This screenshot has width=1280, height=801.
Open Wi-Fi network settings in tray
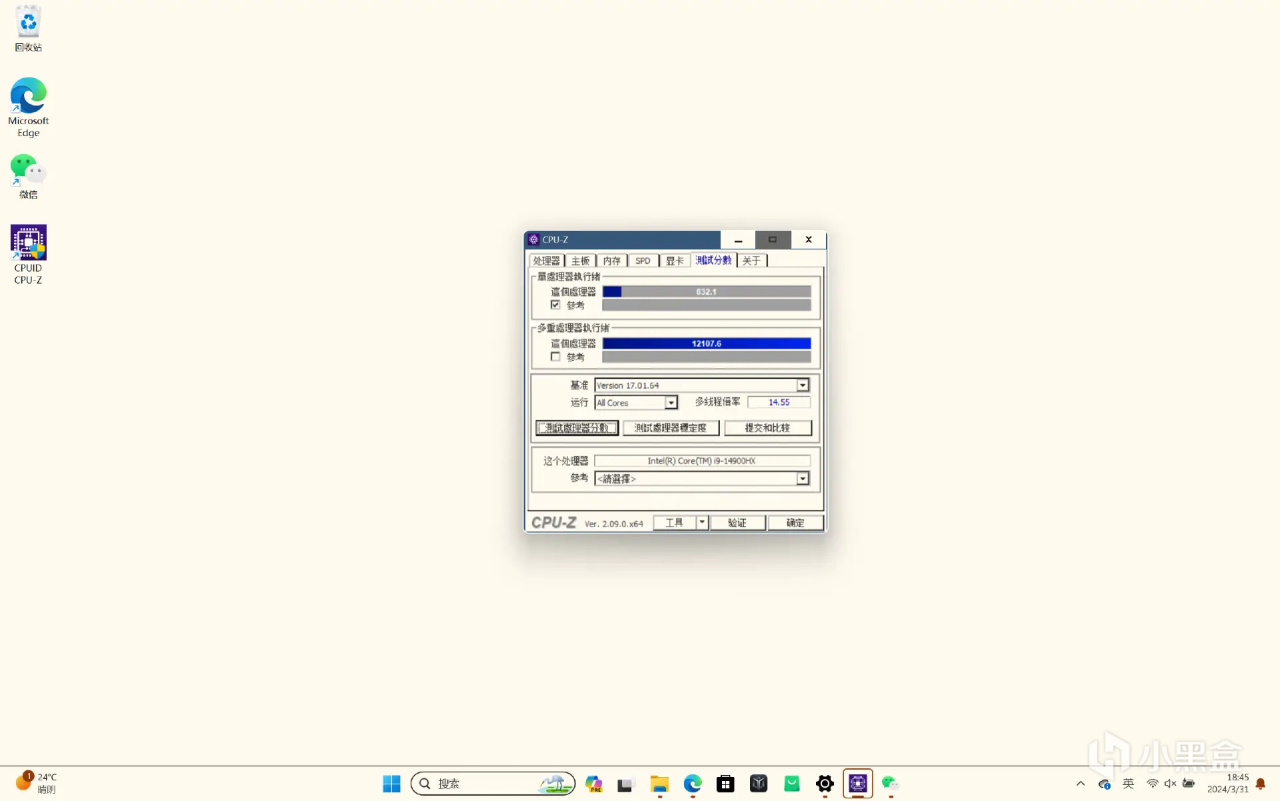coord(1152,784)
